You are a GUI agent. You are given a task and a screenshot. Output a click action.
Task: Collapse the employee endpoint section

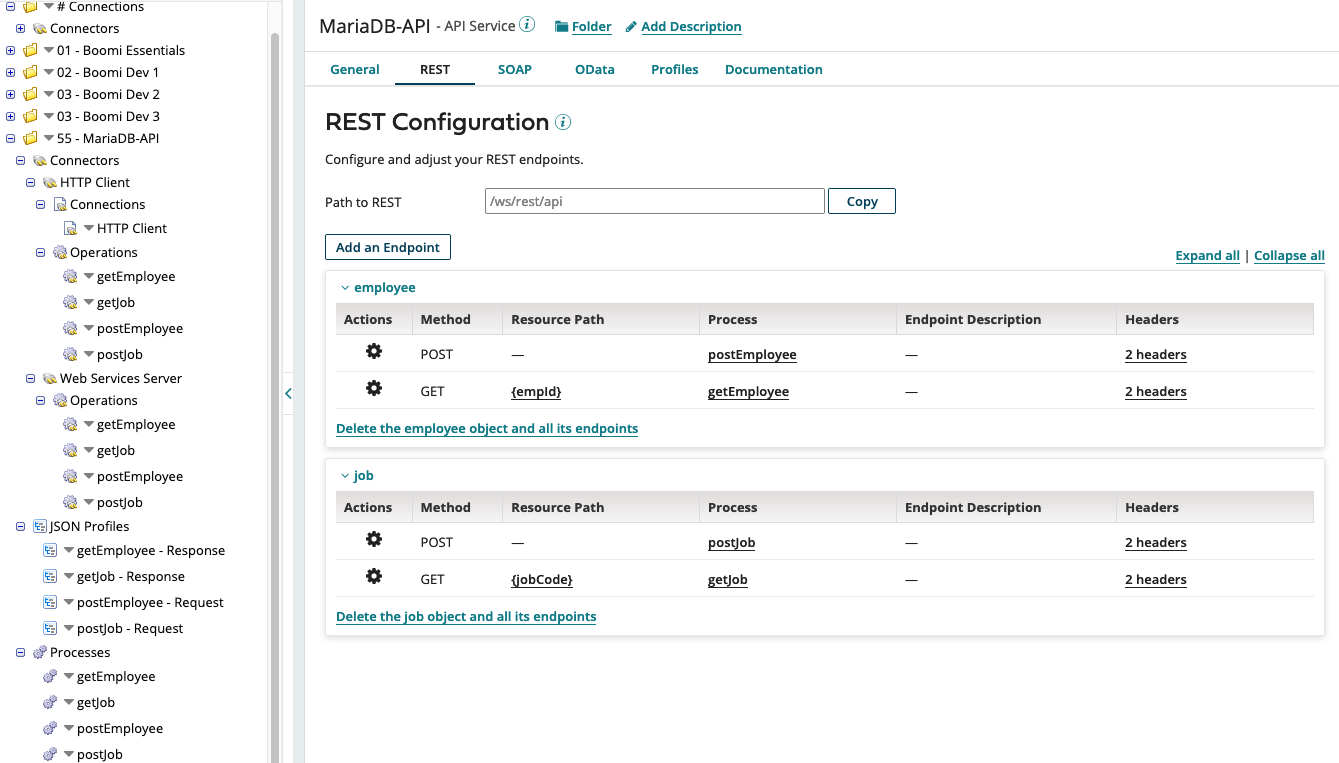click(x=345, y=288)
